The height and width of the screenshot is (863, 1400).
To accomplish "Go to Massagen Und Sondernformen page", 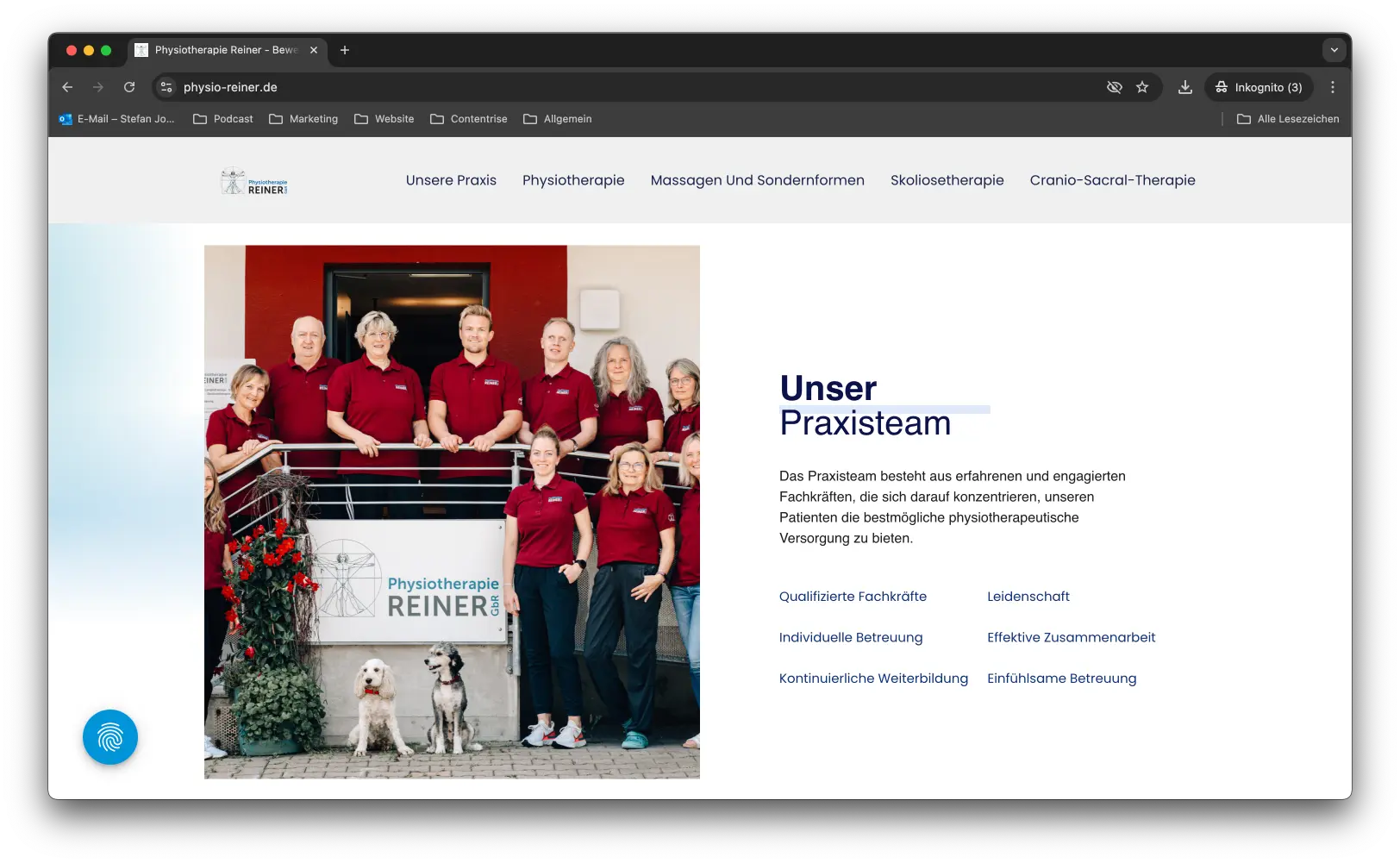I will [757, 180].
